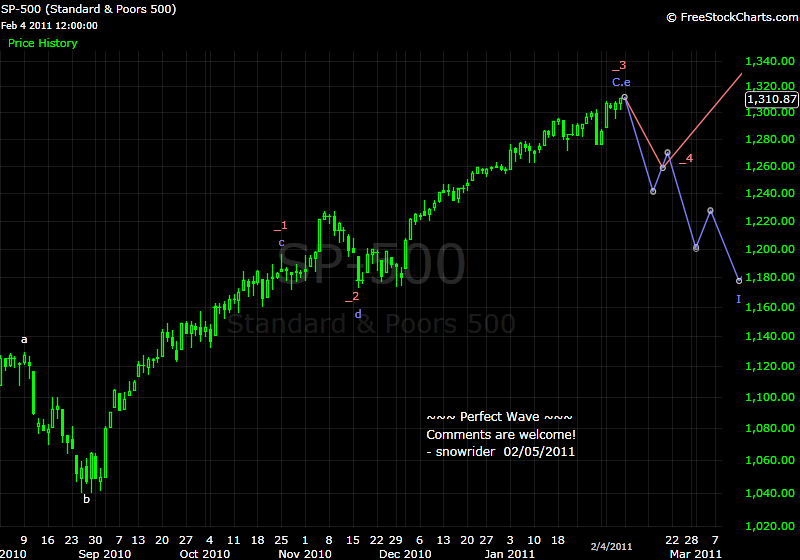Open the FreeStockCharts.com copyright text
800x560 pixels.
(733, 17)
